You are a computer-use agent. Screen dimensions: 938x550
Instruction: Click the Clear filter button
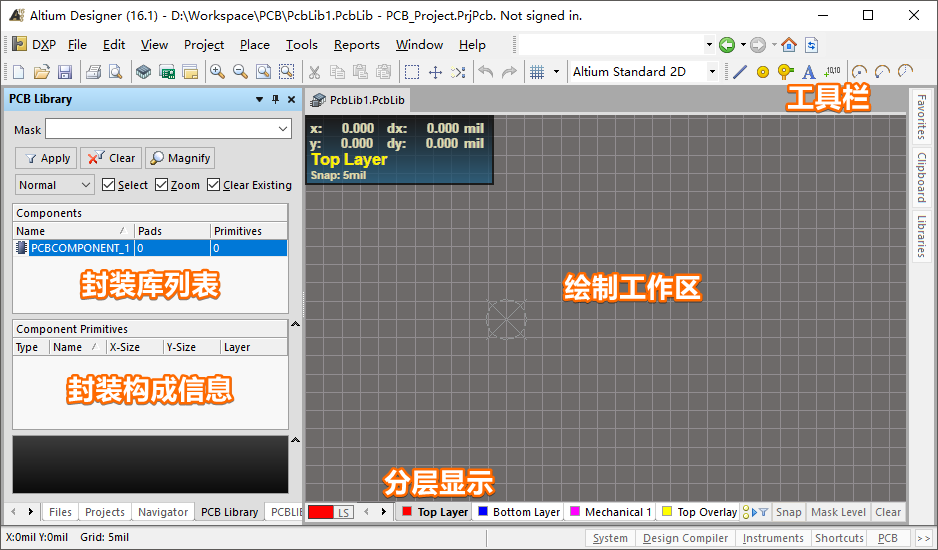(x=111, y=158)
